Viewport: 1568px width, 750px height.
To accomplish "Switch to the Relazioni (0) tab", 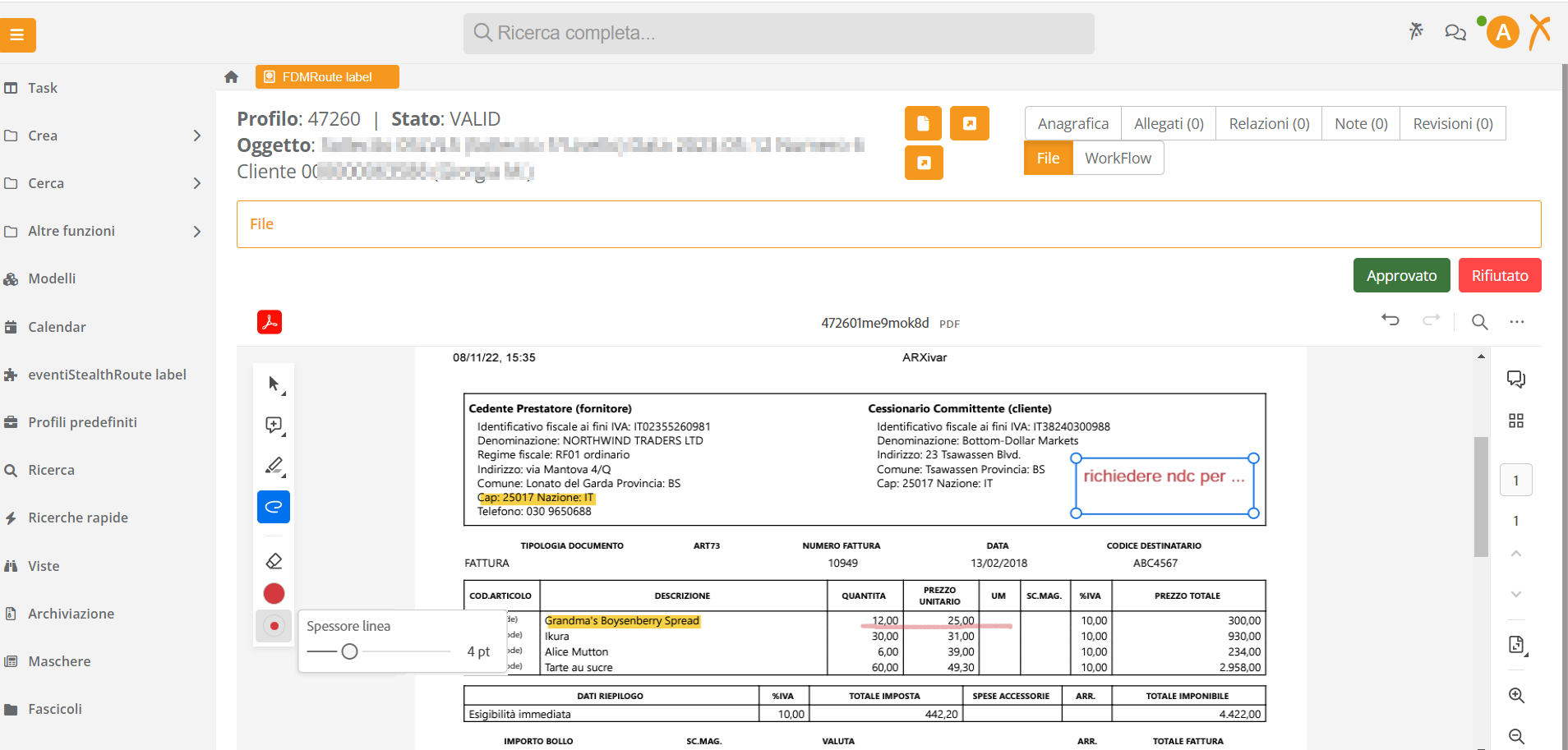I will pyautogui.click(x=1269, y=123).
